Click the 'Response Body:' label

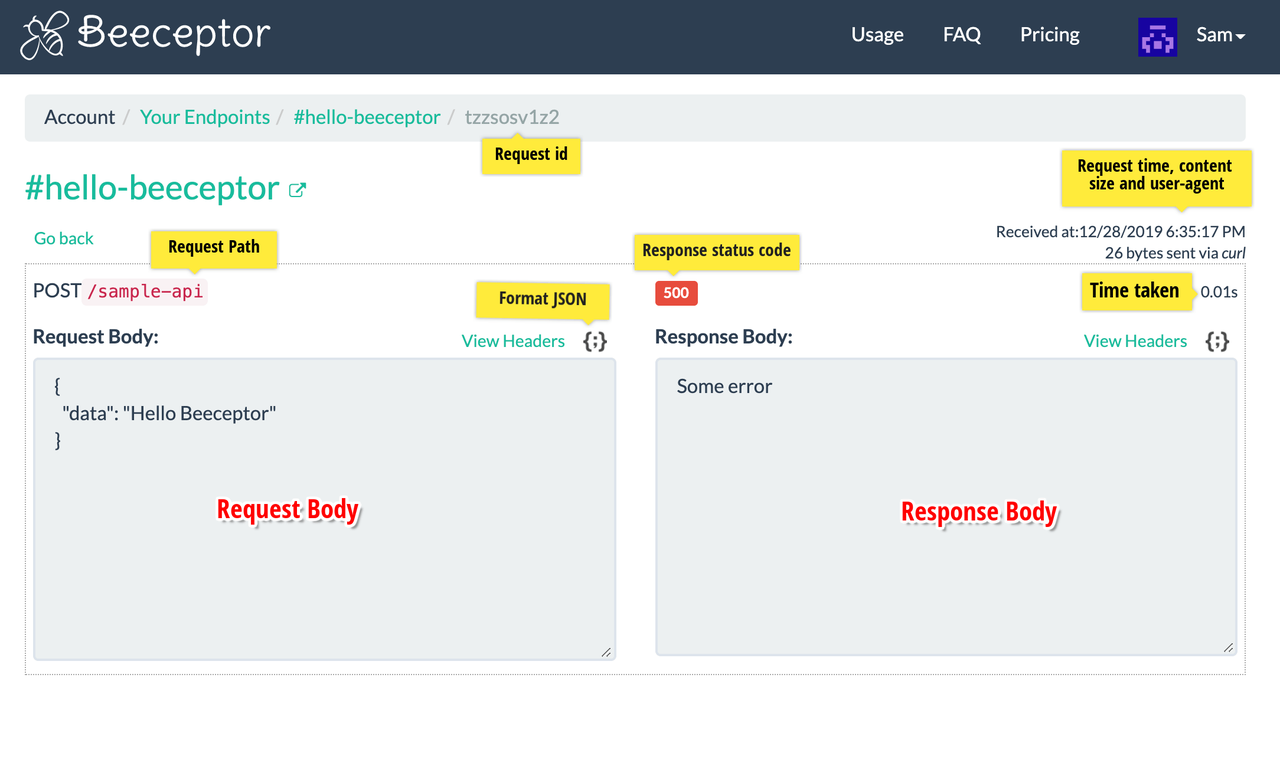tap(724, 337)
